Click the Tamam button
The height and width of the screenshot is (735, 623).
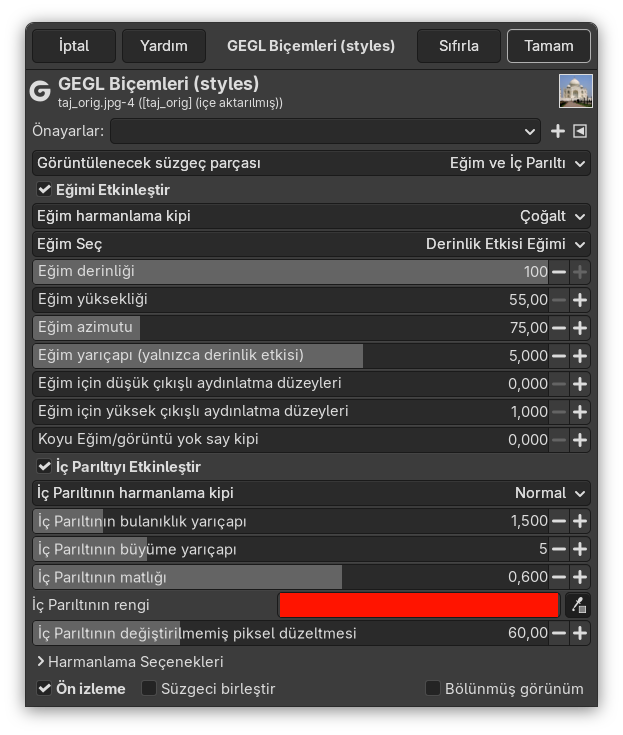[549, 46]
